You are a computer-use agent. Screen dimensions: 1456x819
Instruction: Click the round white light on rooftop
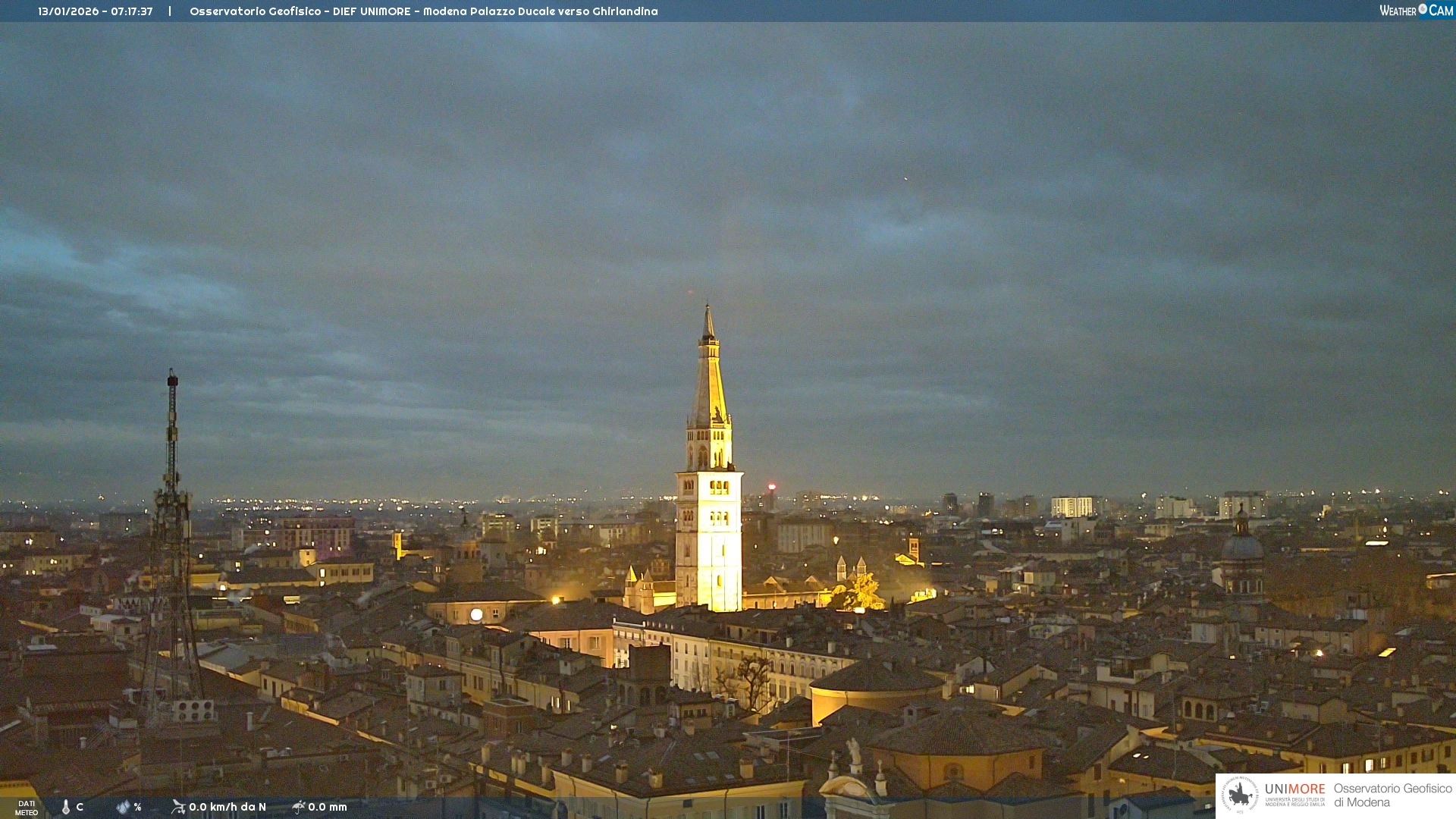[476, 614]
